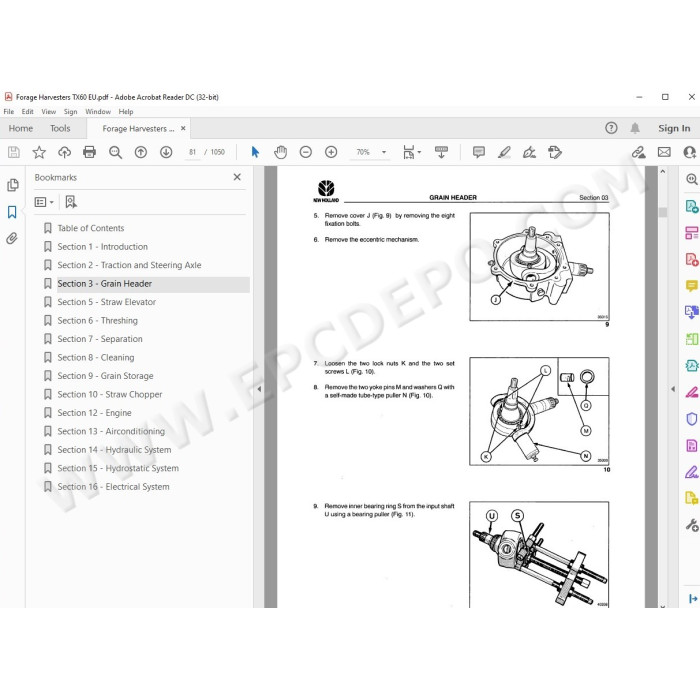The image size is (700, 700).
Task: Open Table of Contents bookmark
Action: [x=91, y=228]
